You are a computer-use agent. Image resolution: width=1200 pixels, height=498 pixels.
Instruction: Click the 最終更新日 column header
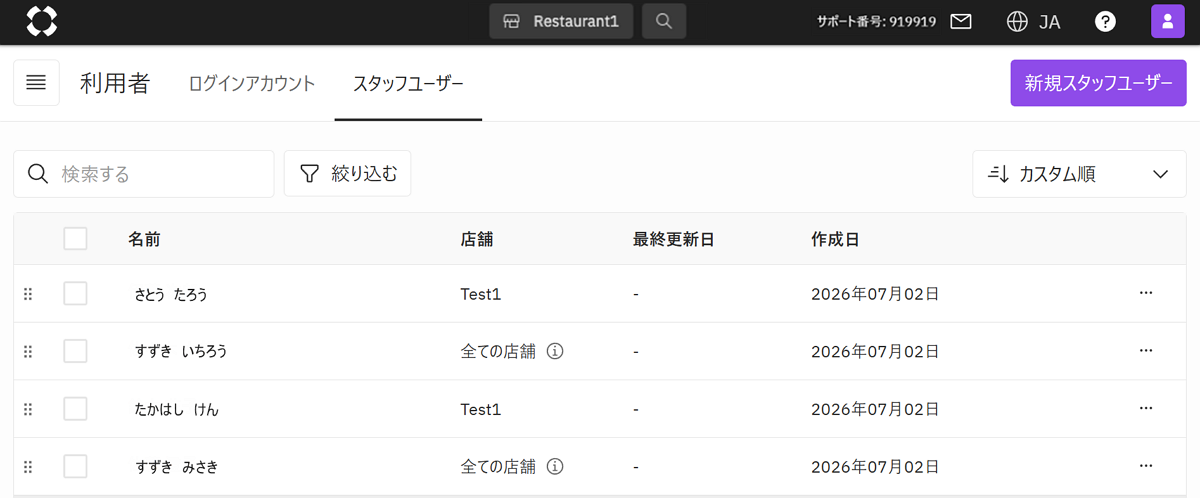click(673, 239)
